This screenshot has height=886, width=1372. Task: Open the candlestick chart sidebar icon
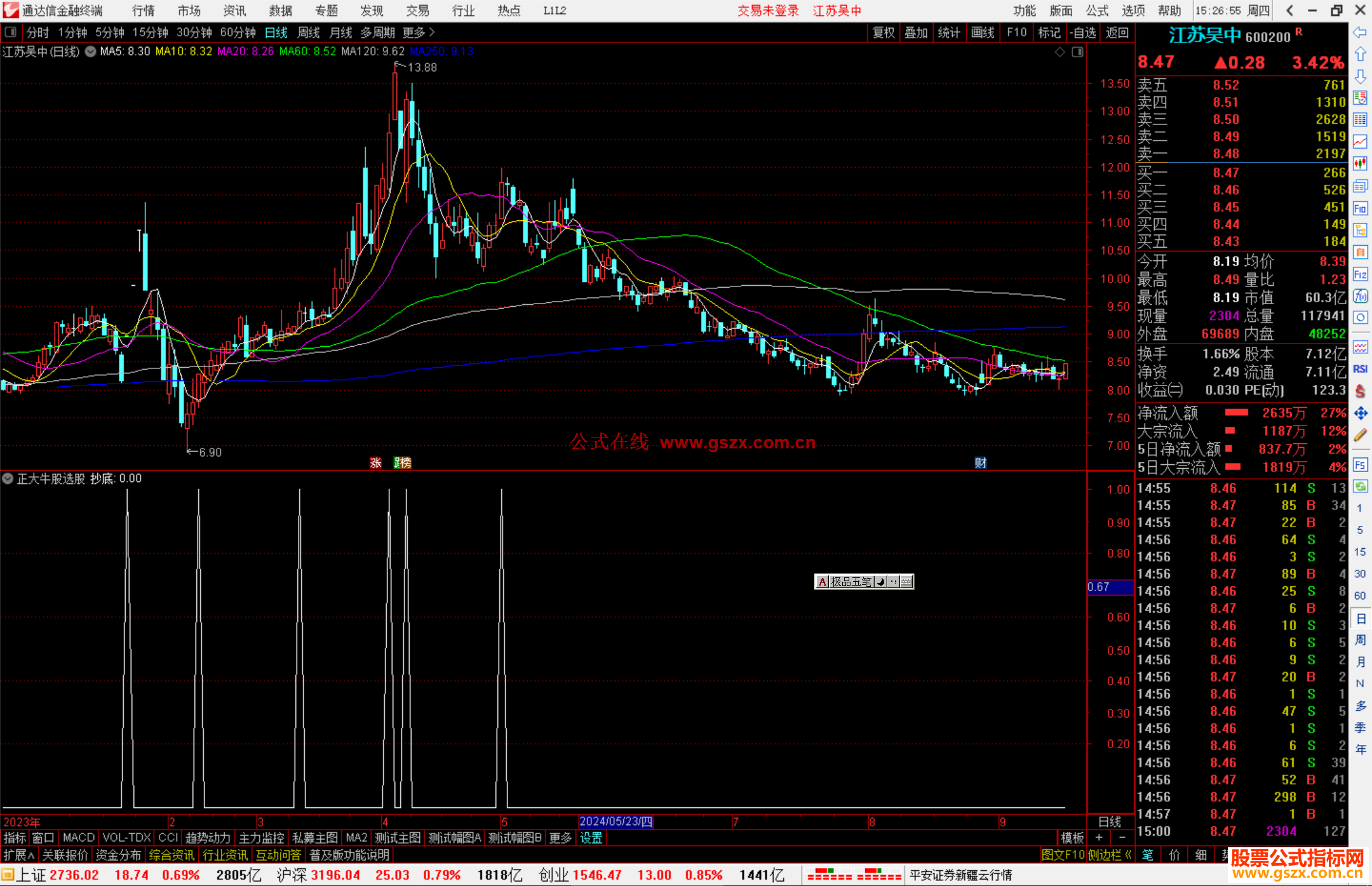(x=1360, y=163)
